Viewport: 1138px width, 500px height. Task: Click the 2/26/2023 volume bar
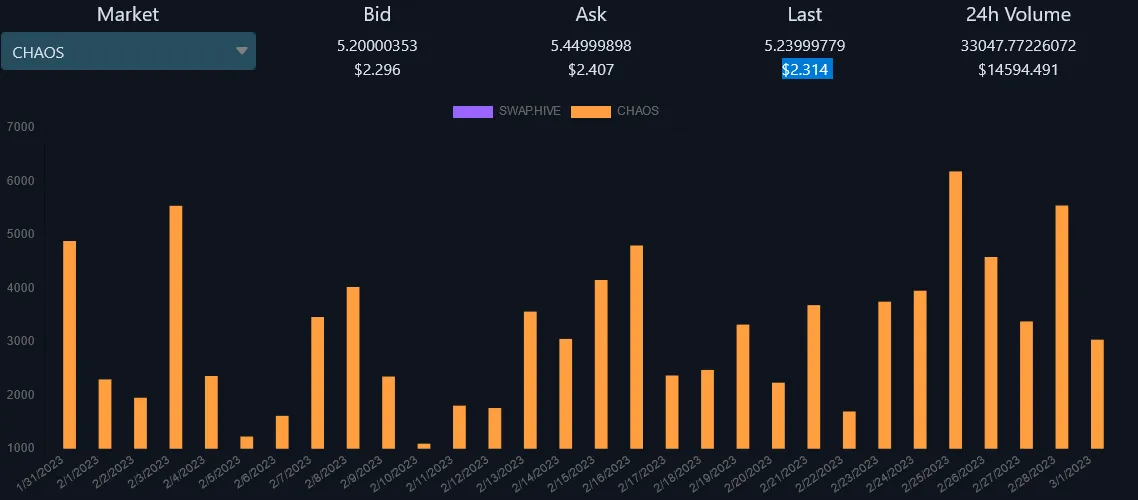[x=991, y=353]
